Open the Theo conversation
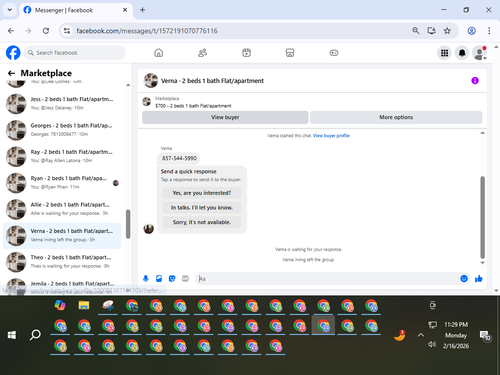The image size is (500, 375). [62, 262]
